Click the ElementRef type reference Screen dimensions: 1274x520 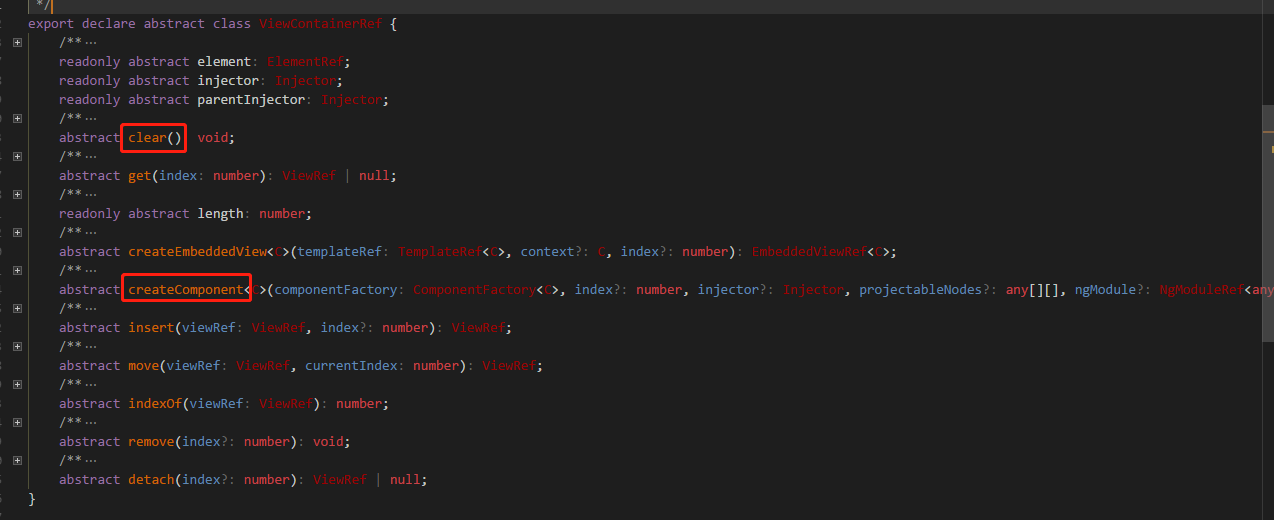pyautogui.click(x=305, y=62)
